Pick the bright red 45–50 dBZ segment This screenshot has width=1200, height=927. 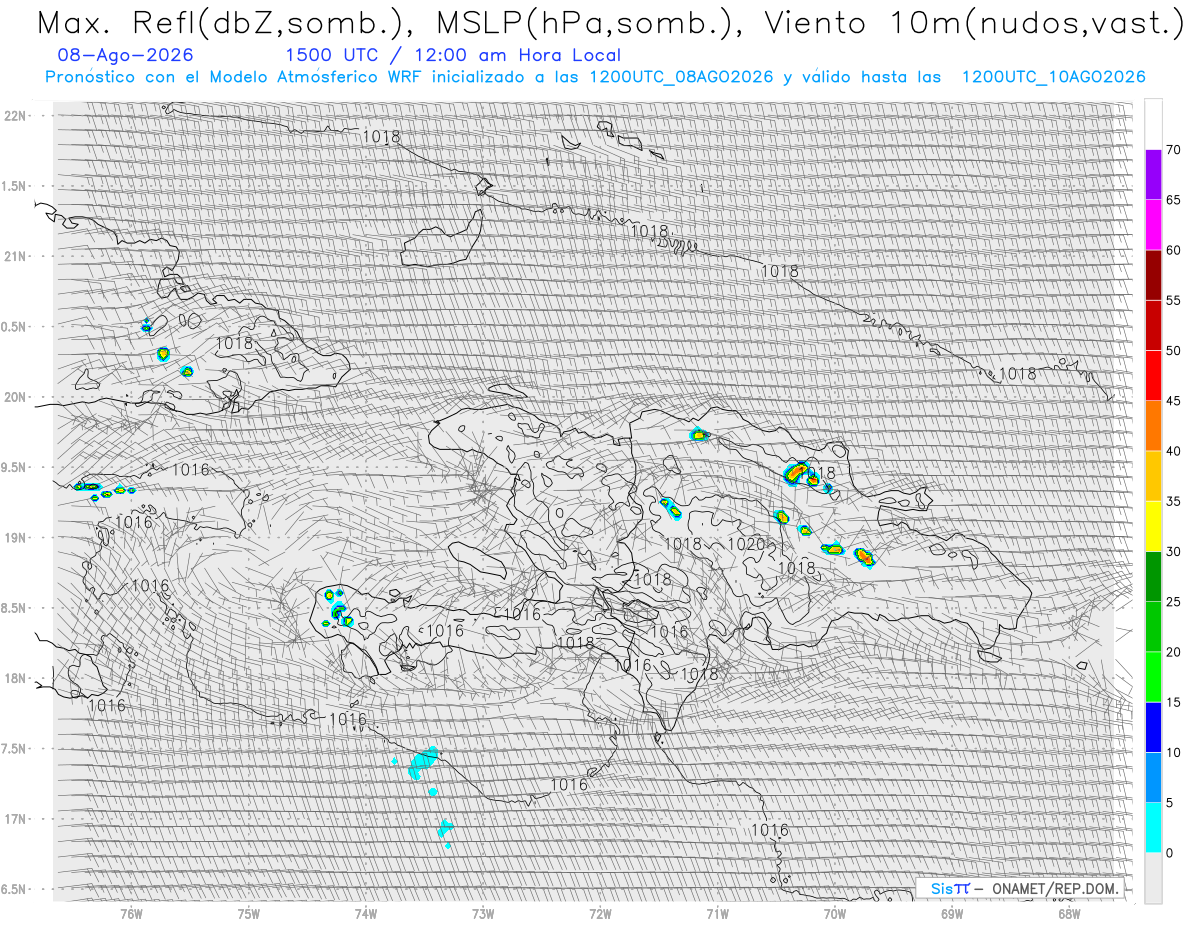pos(1153,376)
